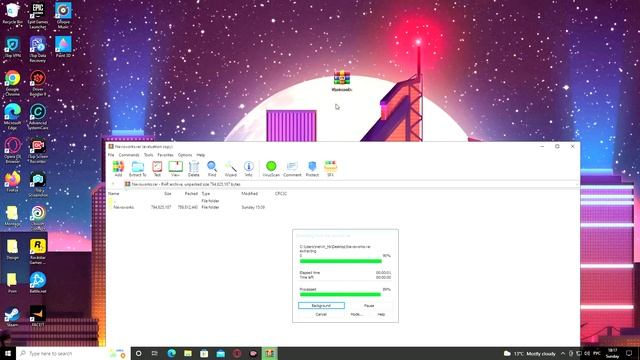The image size is (640, 360).
Task: Click the Add toolbar icon in WinRAR
Action: coord(118,169)
